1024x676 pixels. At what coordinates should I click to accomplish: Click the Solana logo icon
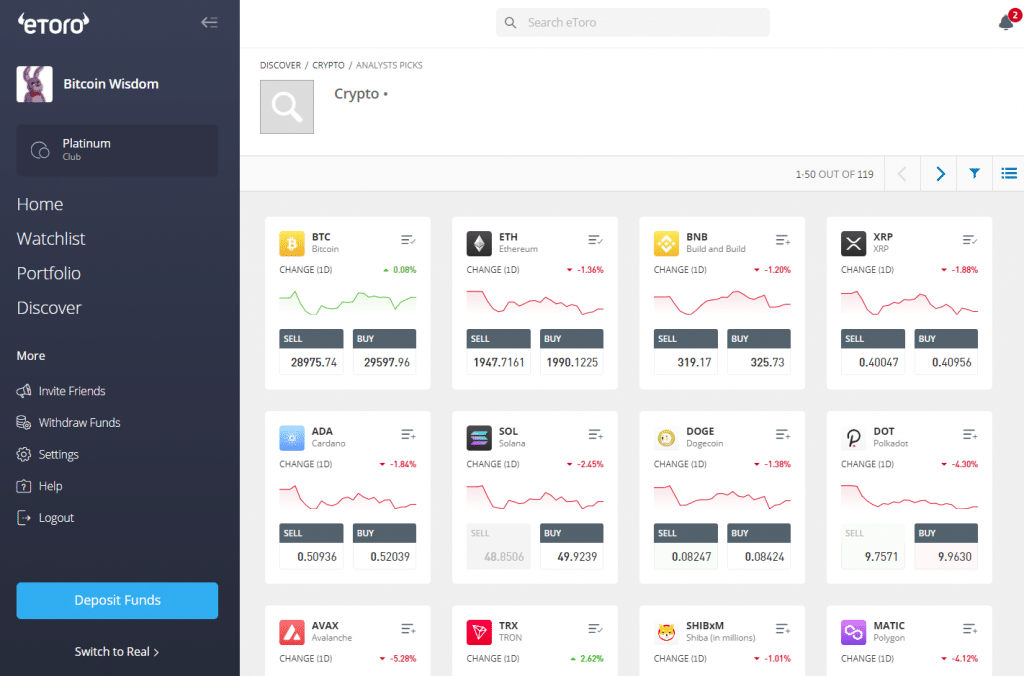(x=479, y=438)
